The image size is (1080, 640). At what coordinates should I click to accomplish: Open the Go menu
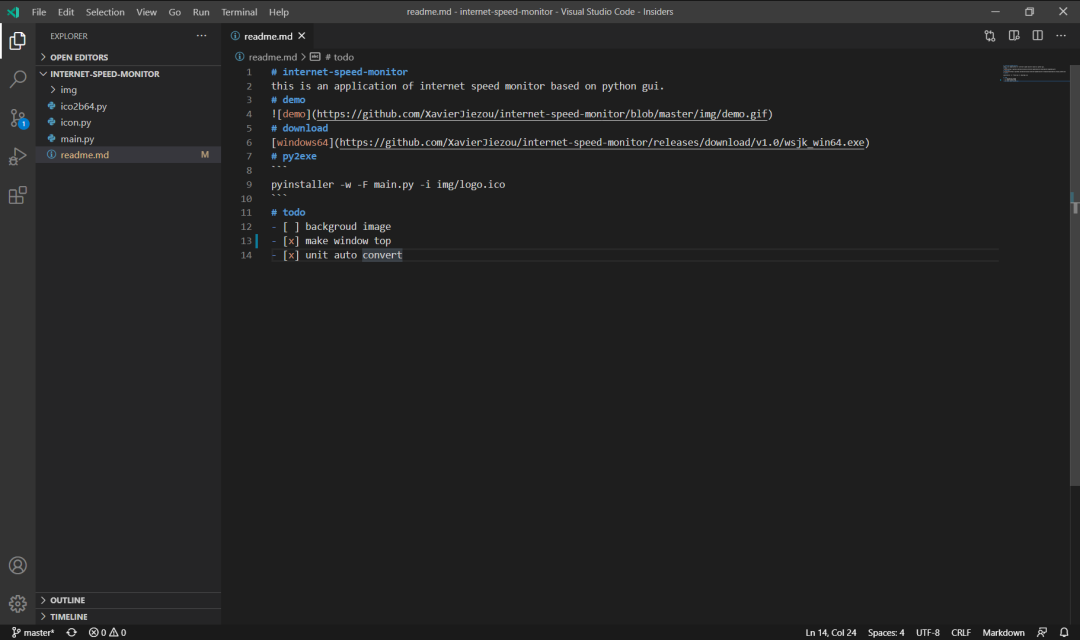[x=175, y=12]
